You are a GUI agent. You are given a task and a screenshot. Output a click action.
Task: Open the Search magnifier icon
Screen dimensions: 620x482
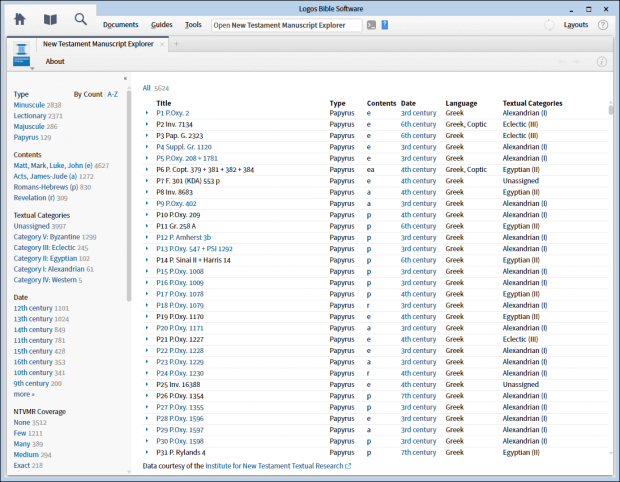(81, 19)
